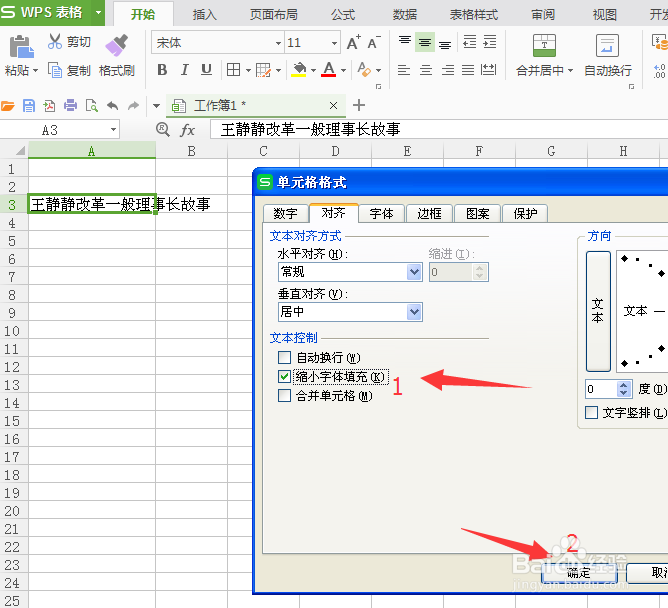Select the Format Painter brush

117,45
